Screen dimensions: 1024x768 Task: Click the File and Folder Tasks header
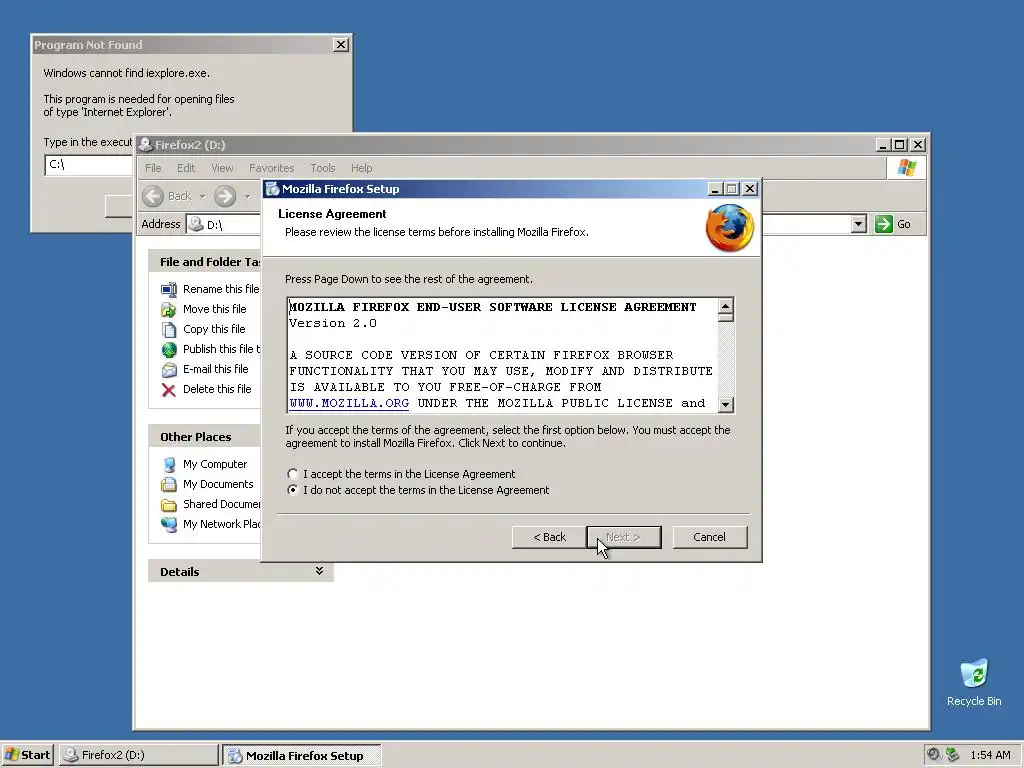pos(204,262)
